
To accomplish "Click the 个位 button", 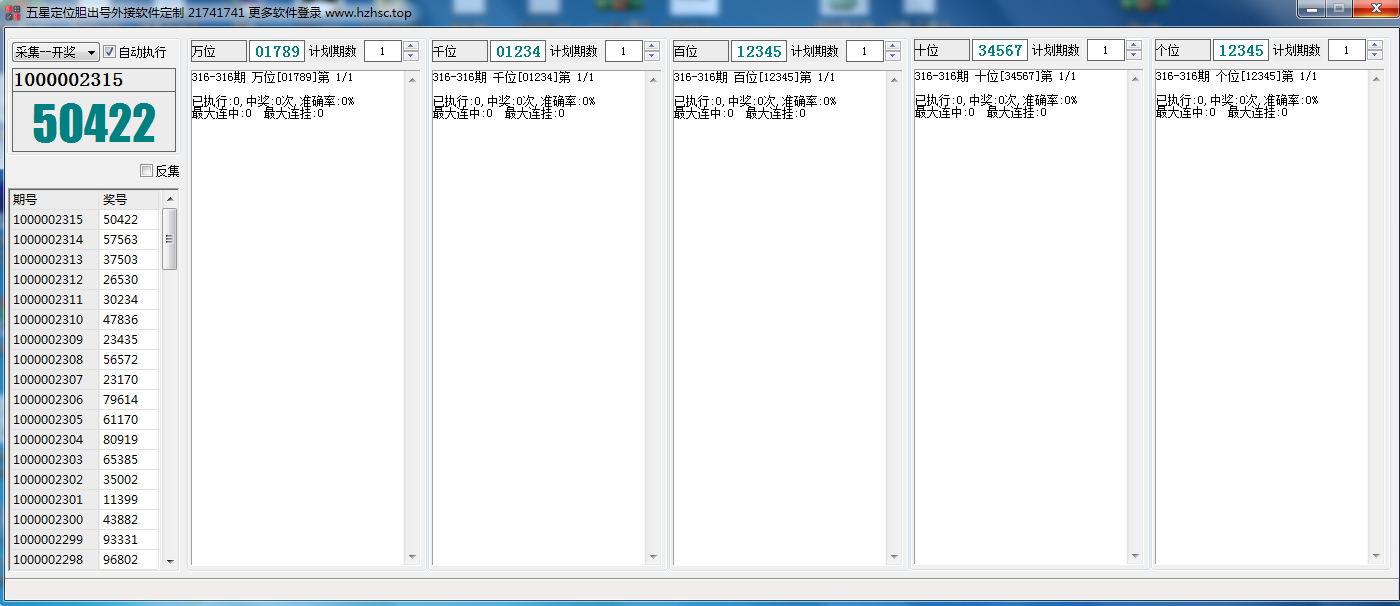I will tap(1182, 51).
